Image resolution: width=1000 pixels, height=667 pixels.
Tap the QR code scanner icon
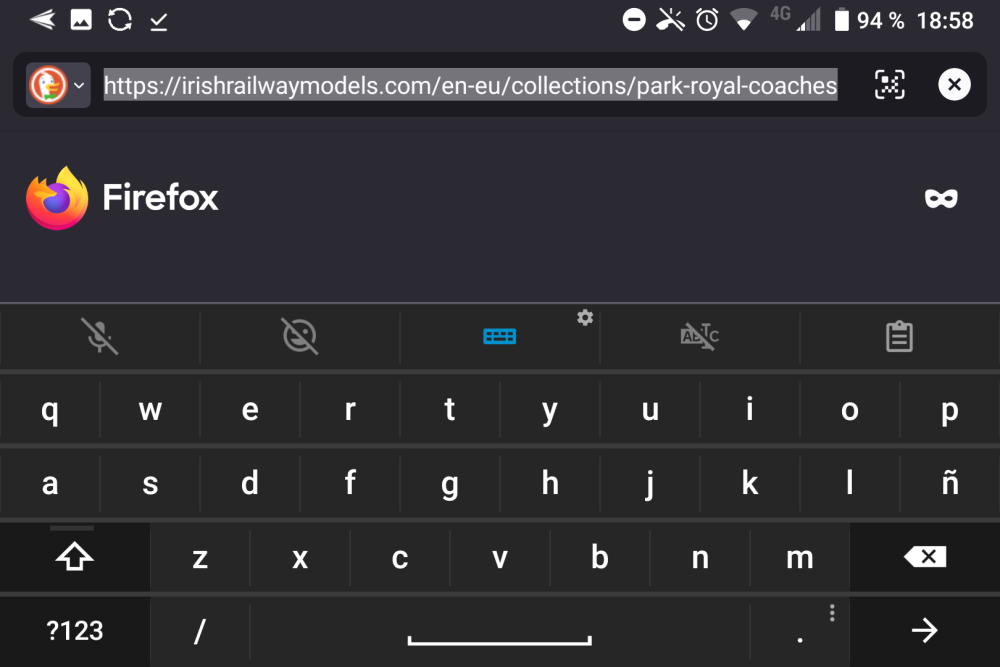(889, 85)
